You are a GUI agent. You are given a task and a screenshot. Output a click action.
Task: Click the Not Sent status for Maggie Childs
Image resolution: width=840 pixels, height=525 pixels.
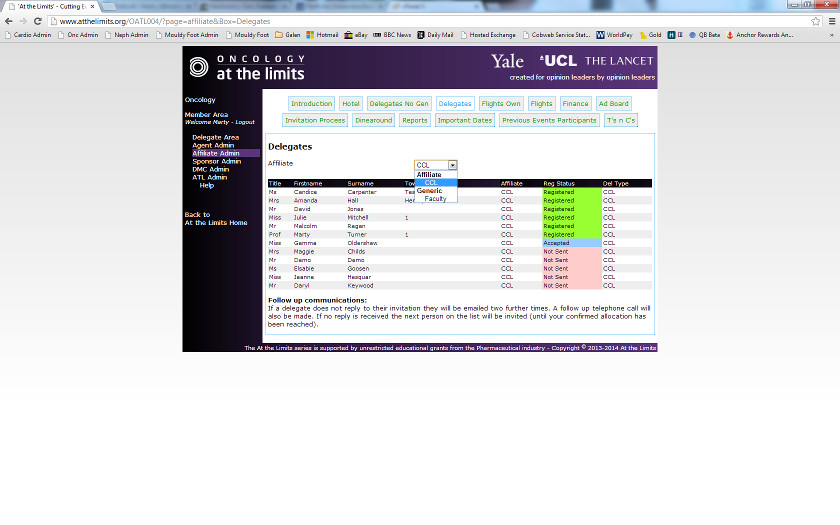click(572, 252)
